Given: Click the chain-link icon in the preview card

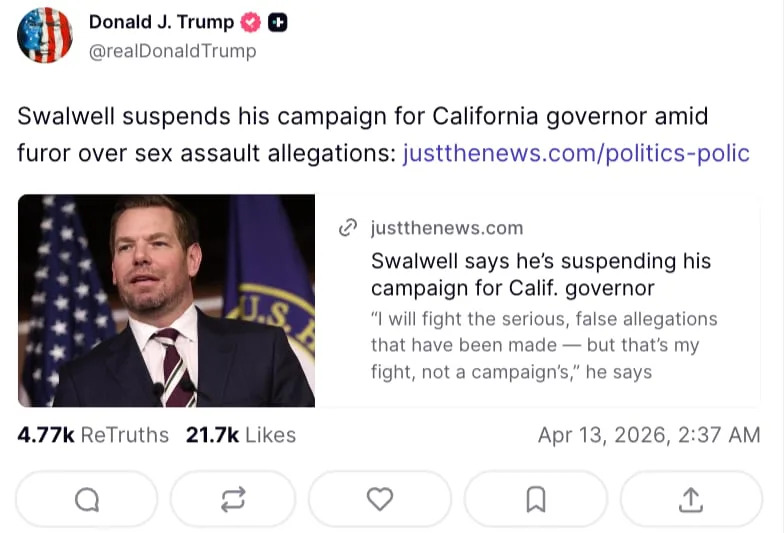Looking at the screenshot, I should click(x=349, y=228).
